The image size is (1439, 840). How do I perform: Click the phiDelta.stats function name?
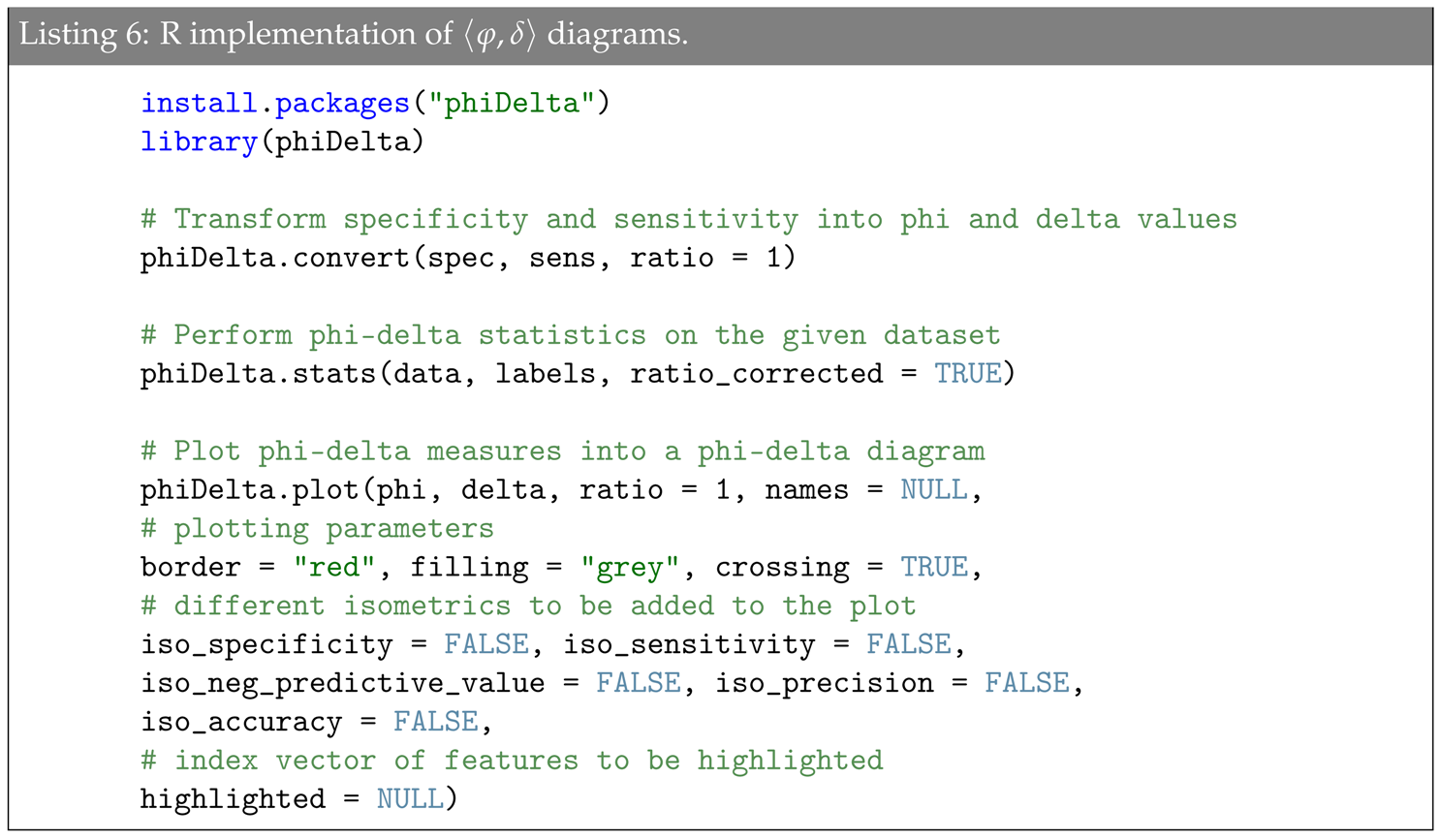(x=258, y=374)
